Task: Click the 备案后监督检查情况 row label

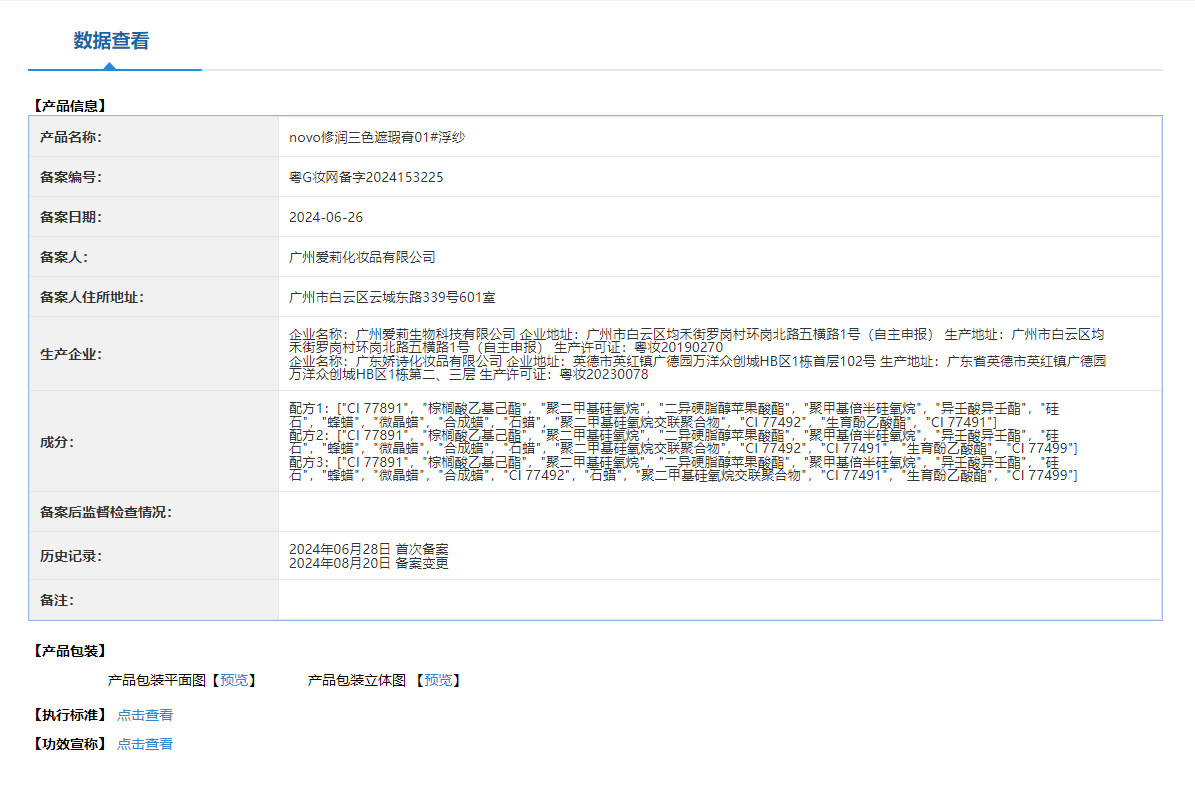Action: click(106, 512)
